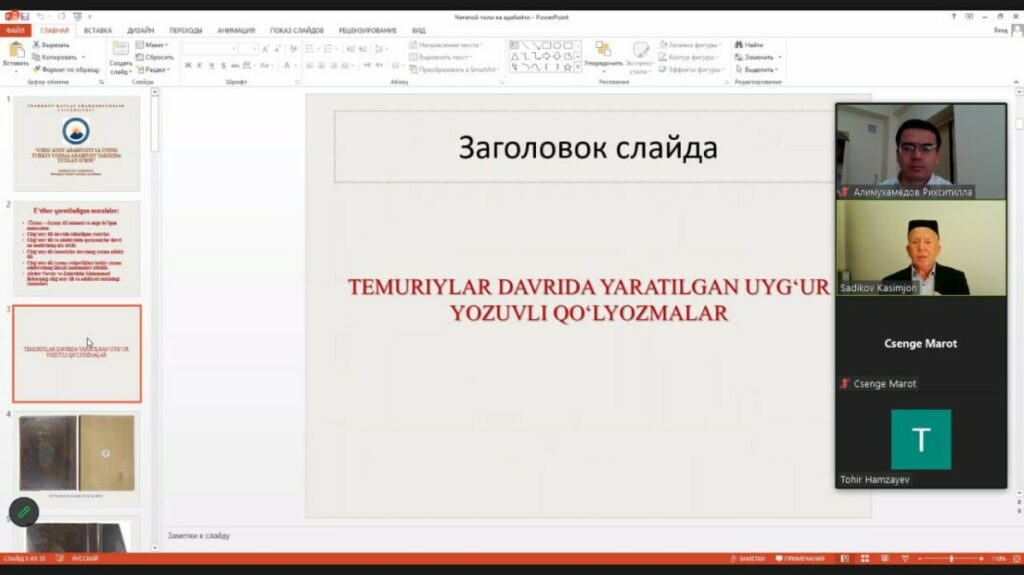Toggle Comments (Примечания) pane in status bar
The width and height of the screenshot is (1024, 575).
(799, 558)
